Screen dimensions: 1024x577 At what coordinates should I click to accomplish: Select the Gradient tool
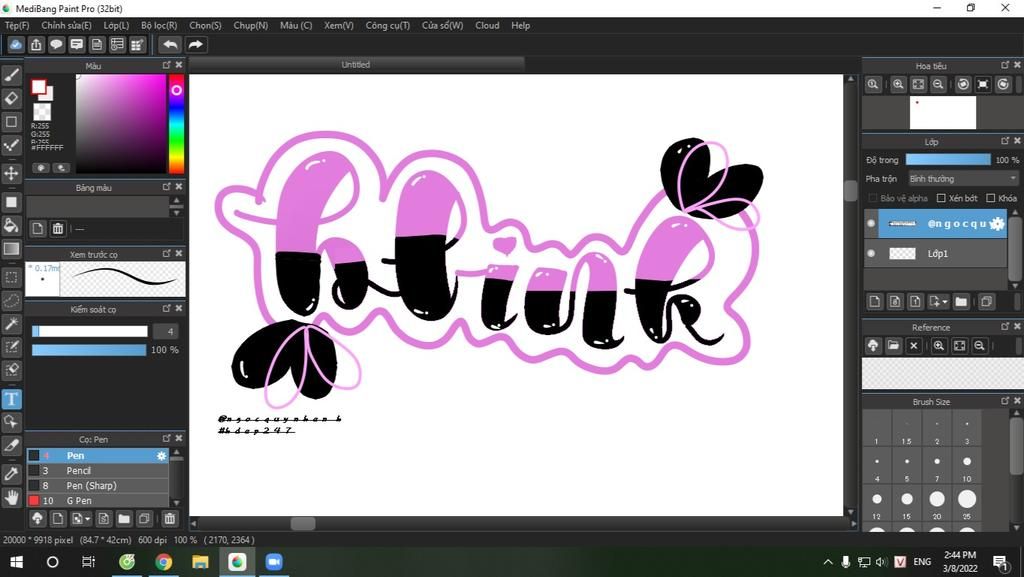[x=11, y=249]
